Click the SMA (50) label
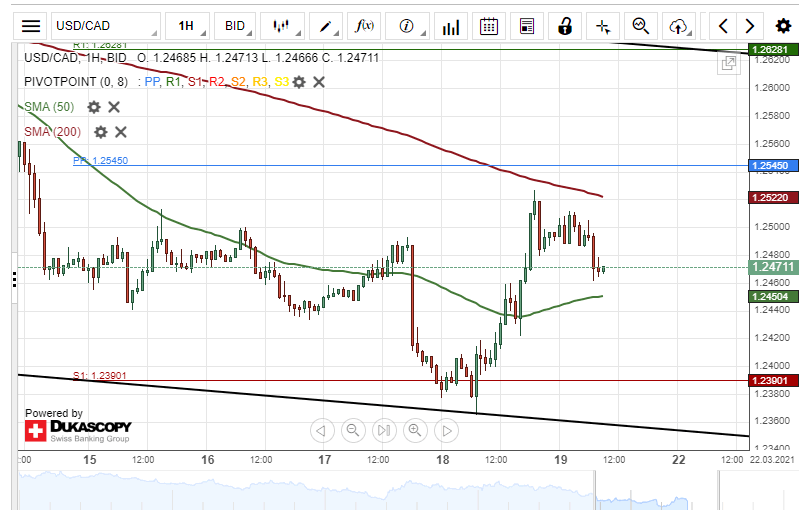This screenshot has width=802, height=520. pyautogui.click(x=49, y=107)
